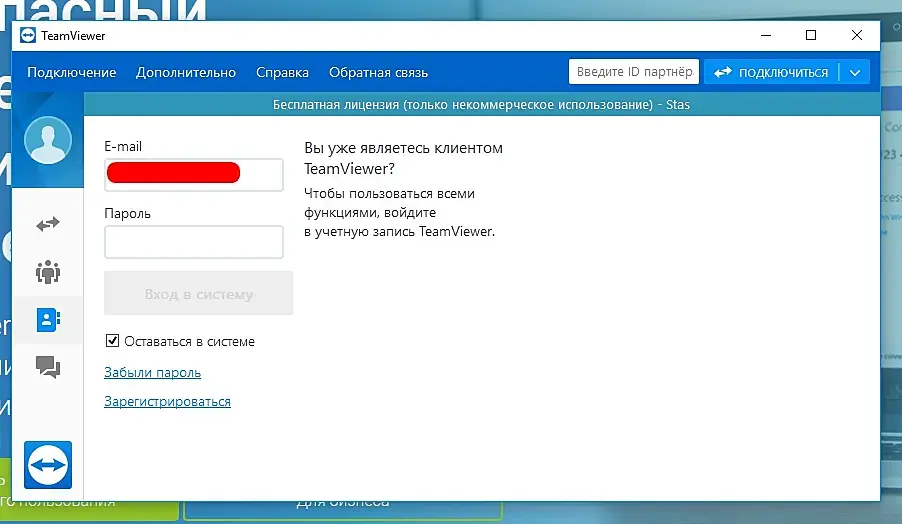Click the free license banner text
This screenshot has width=902, height=524.
(481, 105)
